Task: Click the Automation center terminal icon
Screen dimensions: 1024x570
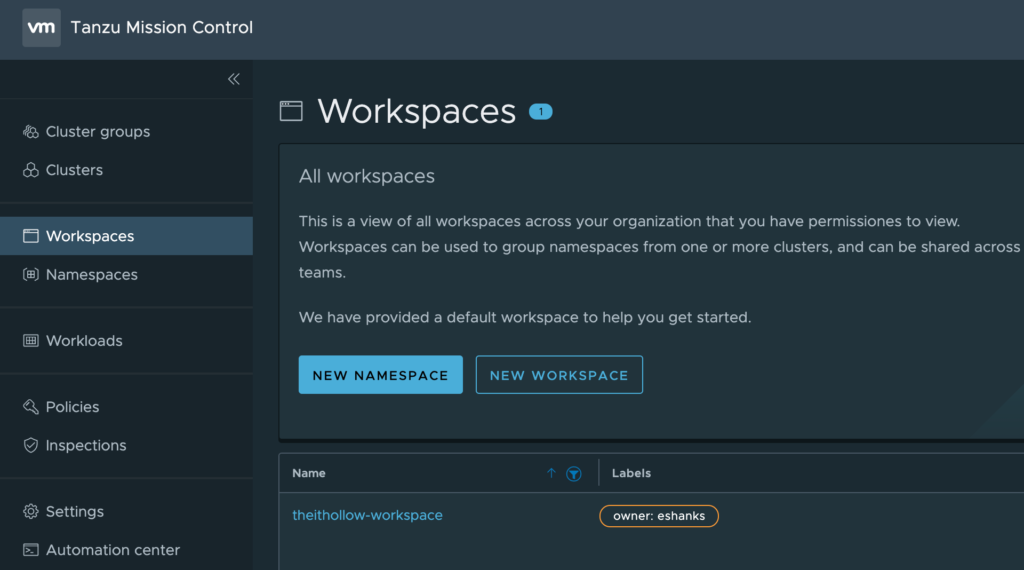Action: click(x=30, y=550)
